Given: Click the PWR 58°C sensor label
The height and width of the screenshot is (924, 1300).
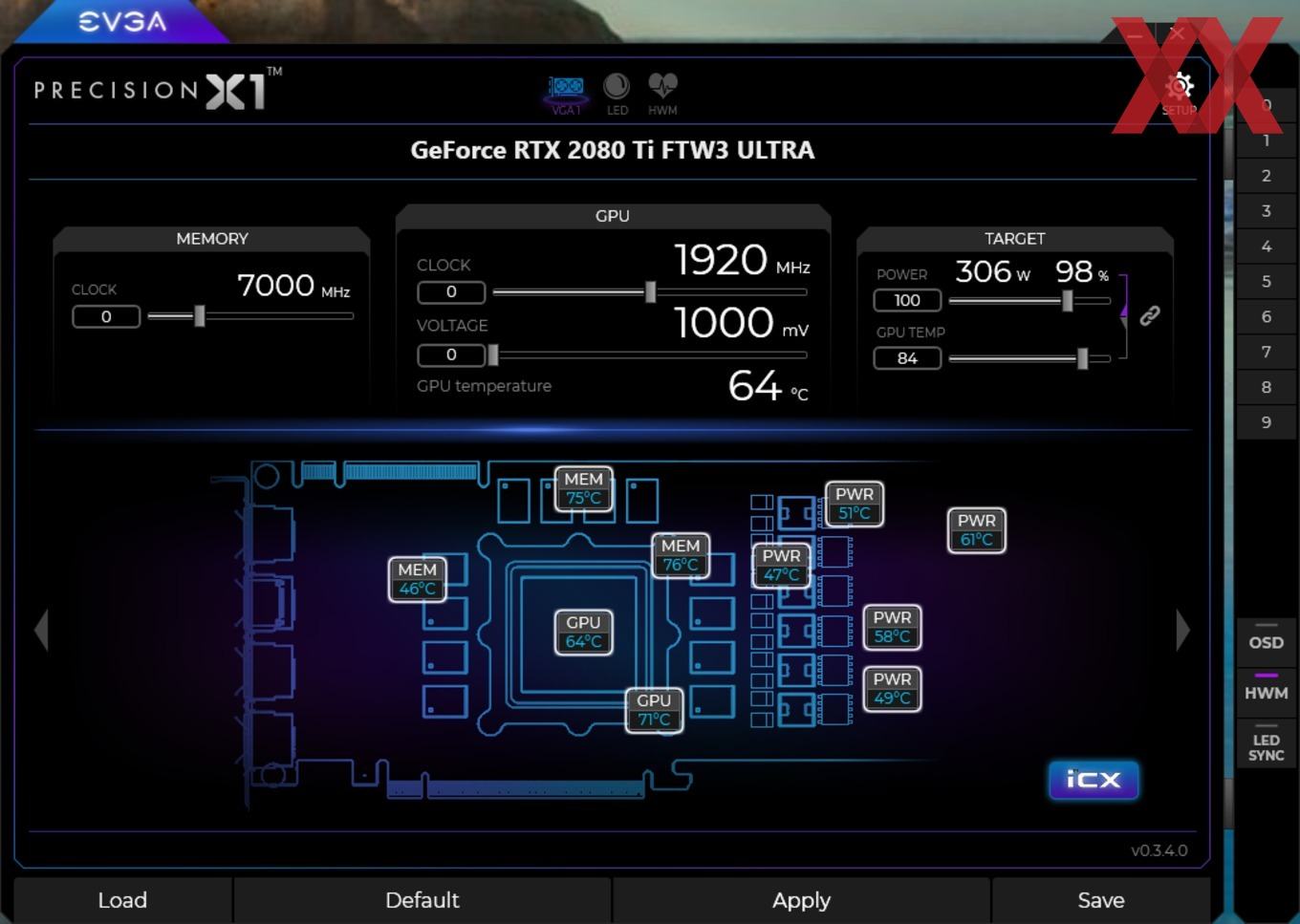Looking at the screenshot, I should (x=893, y=627).
